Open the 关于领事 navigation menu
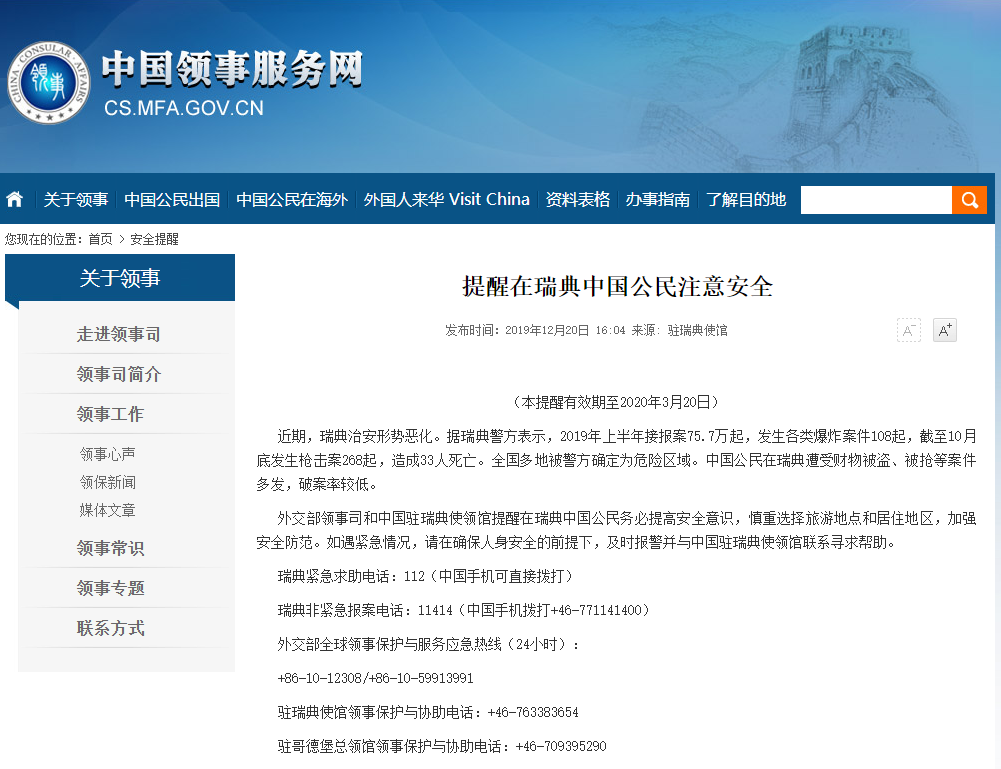1001x769 pixels. click(x=75, y=200)
